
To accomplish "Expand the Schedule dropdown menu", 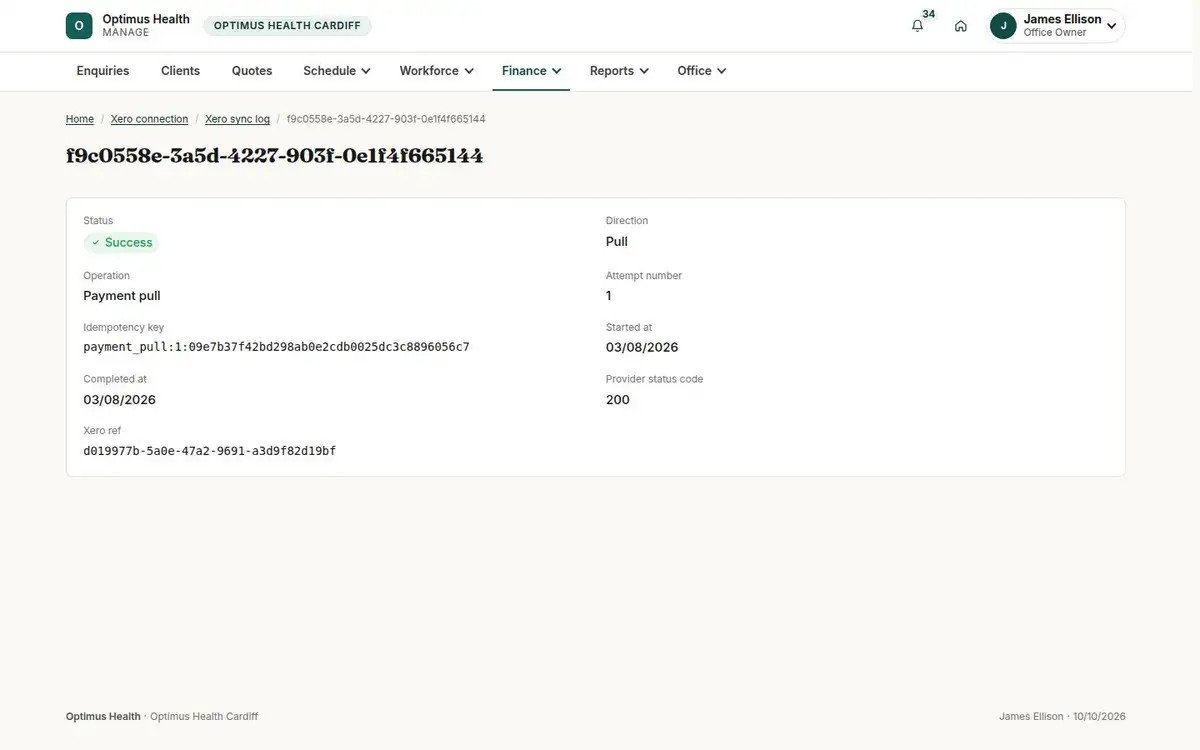I will coord(337,71).
